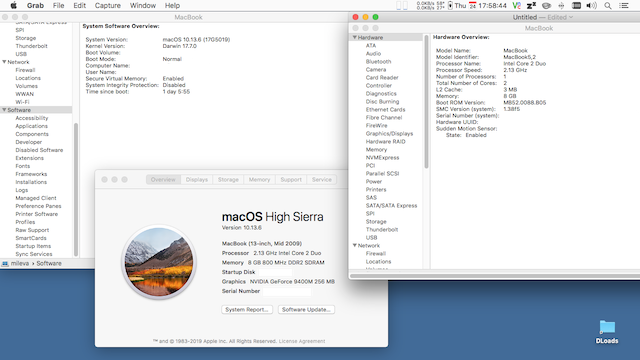Select Preference Panes in the sidebar

[x=38, y=206]
